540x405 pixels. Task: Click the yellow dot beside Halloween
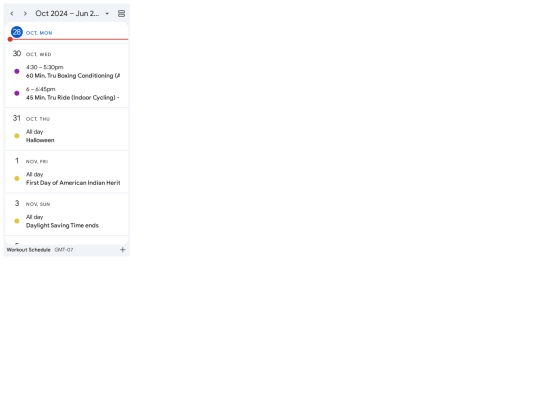17,136
